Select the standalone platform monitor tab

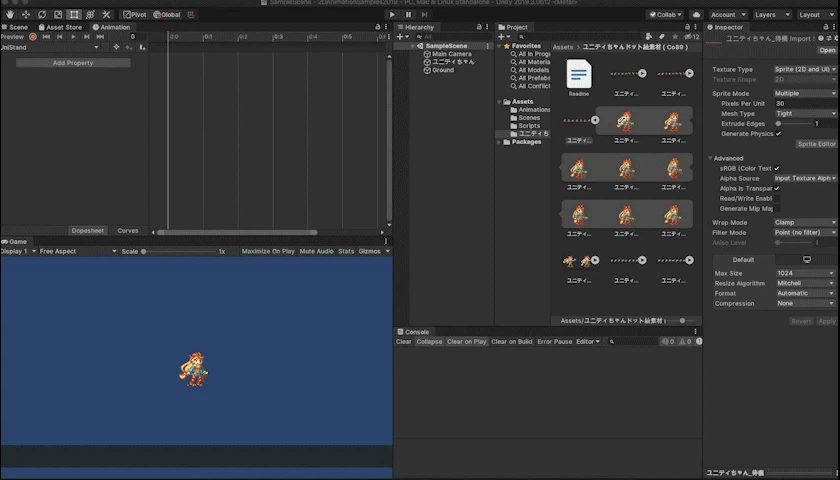806,260
